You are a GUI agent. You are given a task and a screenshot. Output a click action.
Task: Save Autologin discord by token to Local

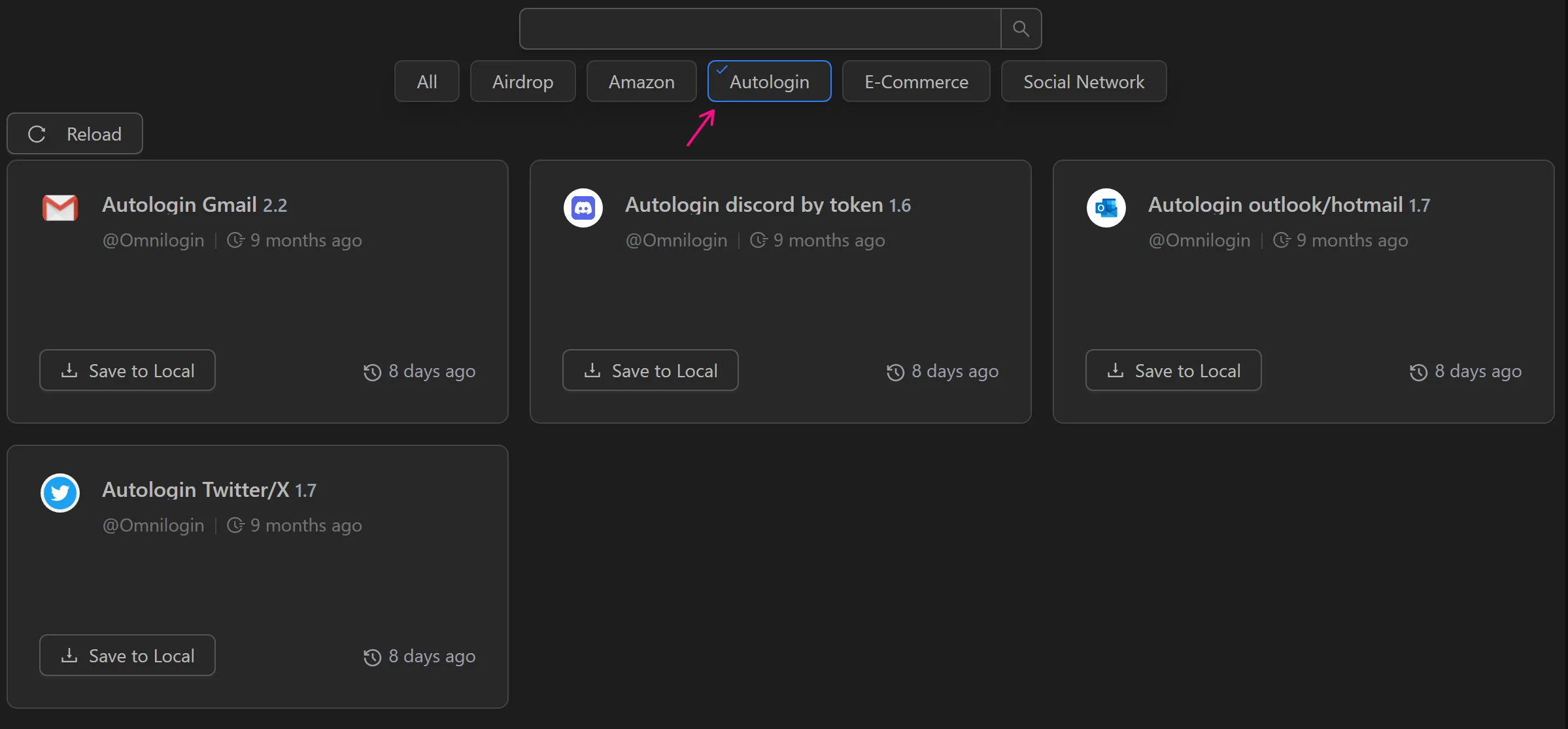click(x=650, y=370)
